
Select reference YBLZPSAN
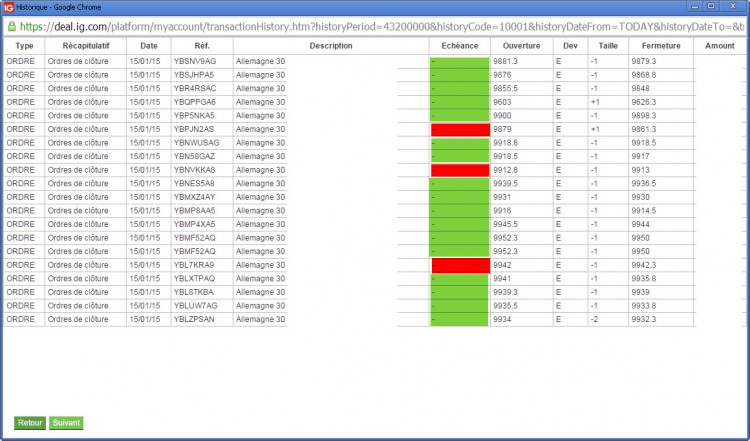pos(194,319)
